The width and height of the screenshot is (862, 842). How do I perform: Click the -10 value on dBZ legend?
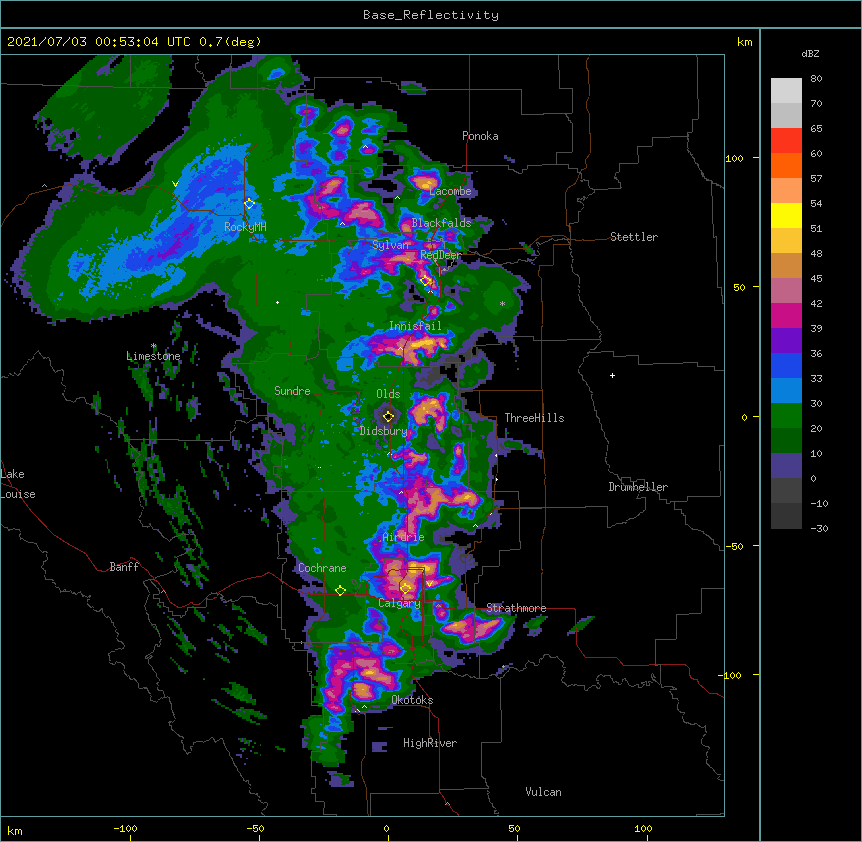tap(819, 503)
